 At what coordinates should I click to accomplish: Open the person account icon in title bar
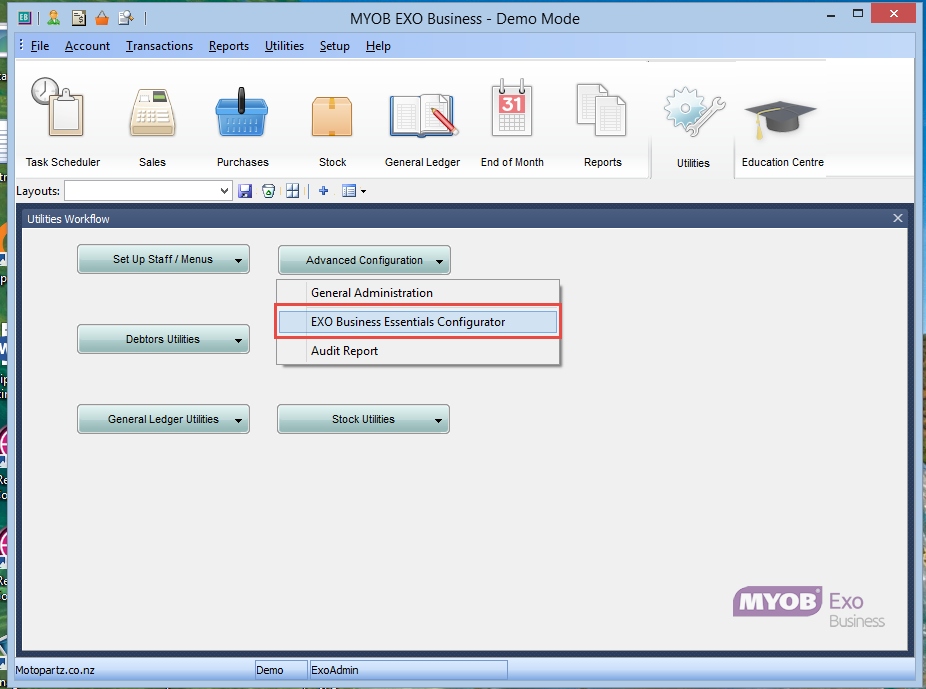click(x=54, y=18)
